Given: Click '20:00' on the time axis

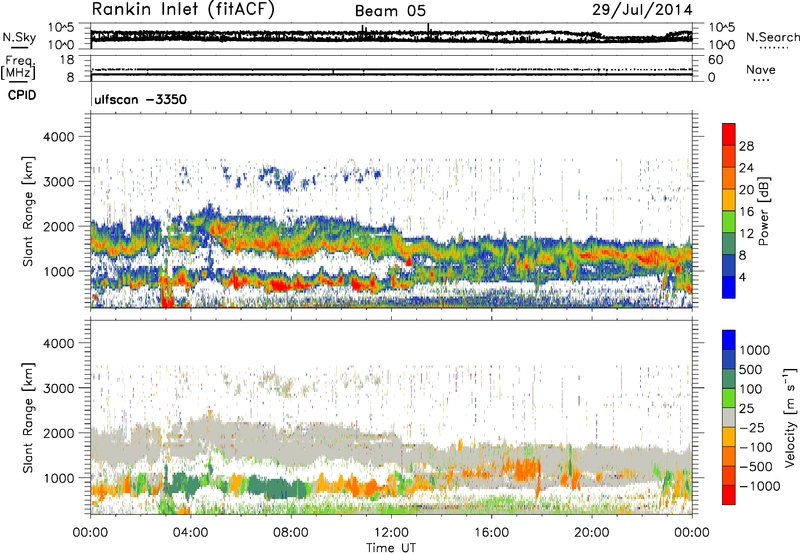Looking at the screenshot, I should point(591,533).
